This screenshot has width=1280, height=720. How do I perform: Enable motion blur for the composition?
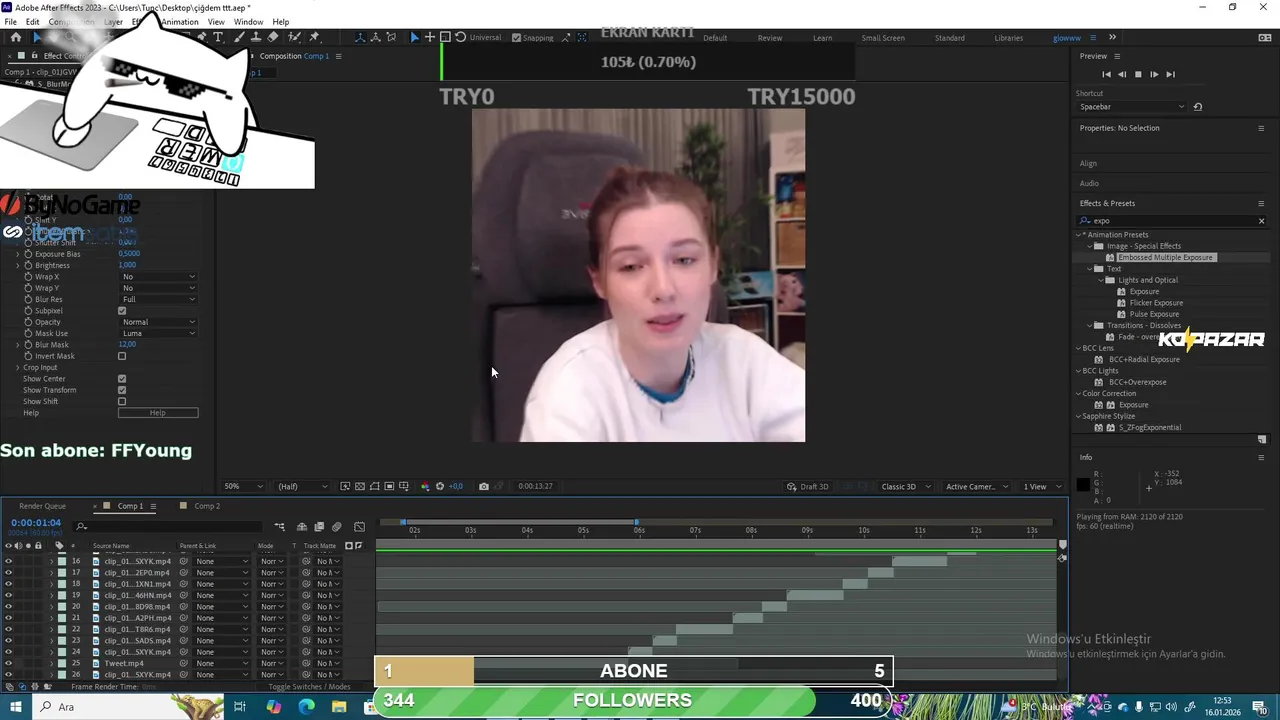click(x=337, y=527)
